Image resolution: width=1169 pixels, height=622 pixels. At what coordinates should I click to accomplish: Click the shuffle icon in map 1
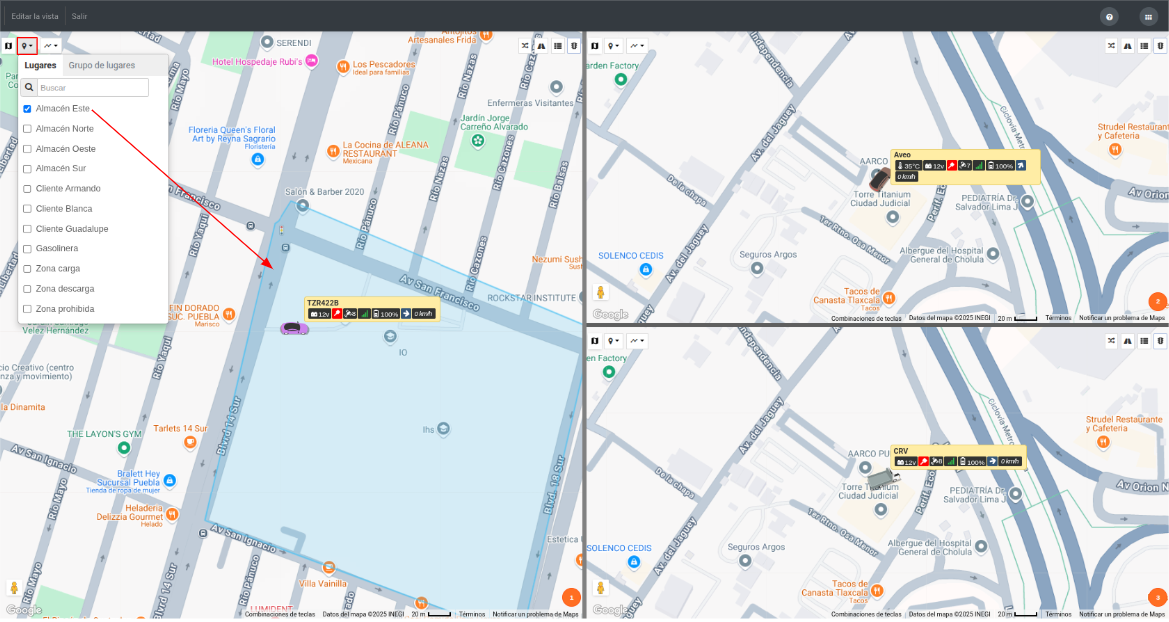pos(525,46)
